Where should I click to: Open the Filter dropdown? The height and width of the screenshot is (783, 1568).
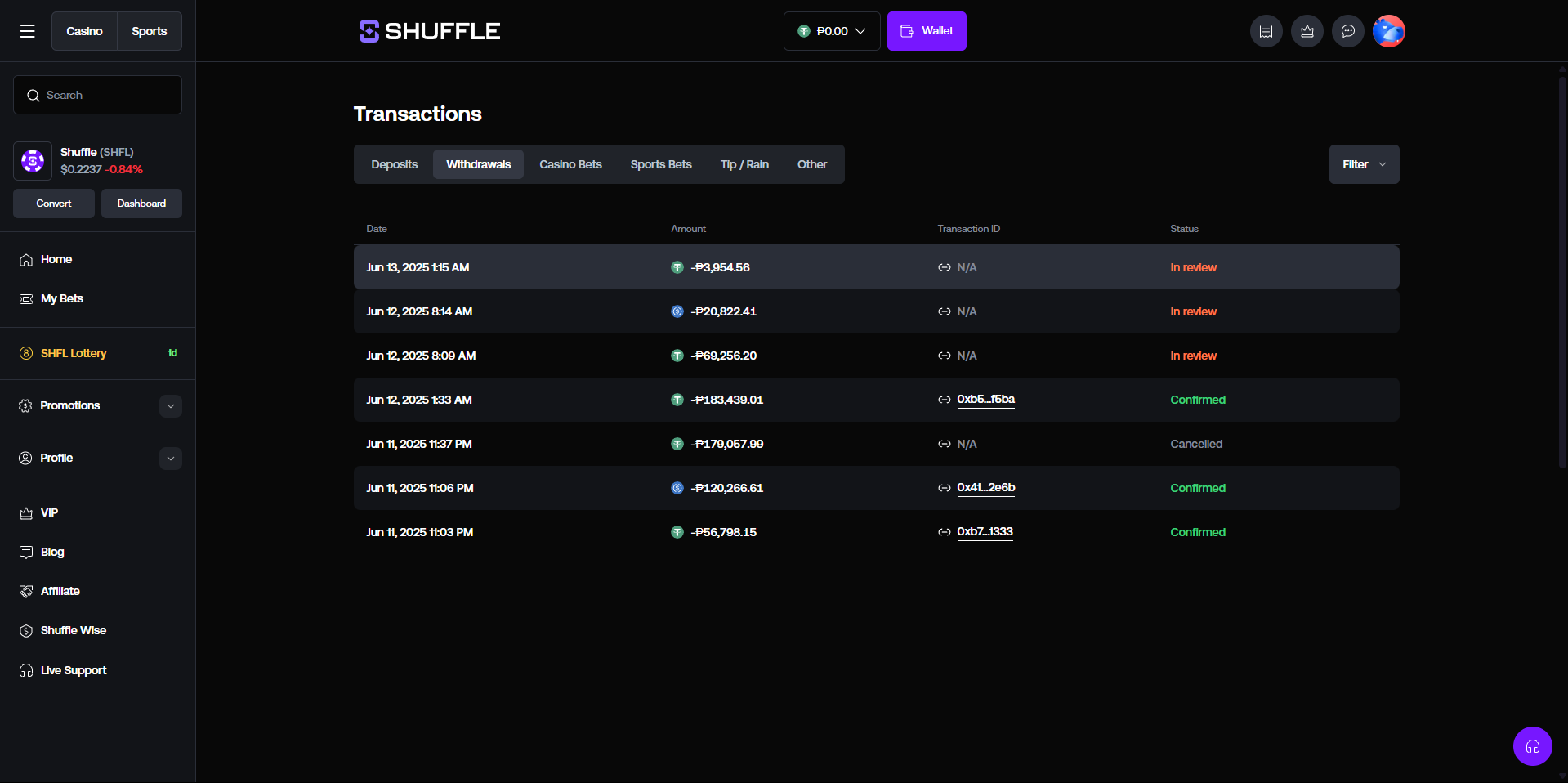[x=1364, y=164]
